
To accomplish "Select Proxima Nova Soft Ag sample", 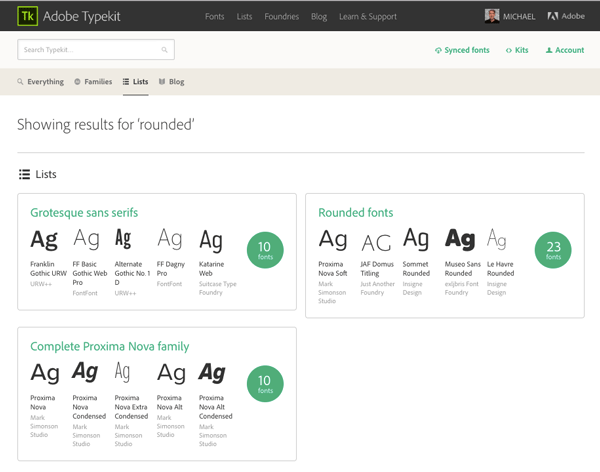I will click(333, 240).
